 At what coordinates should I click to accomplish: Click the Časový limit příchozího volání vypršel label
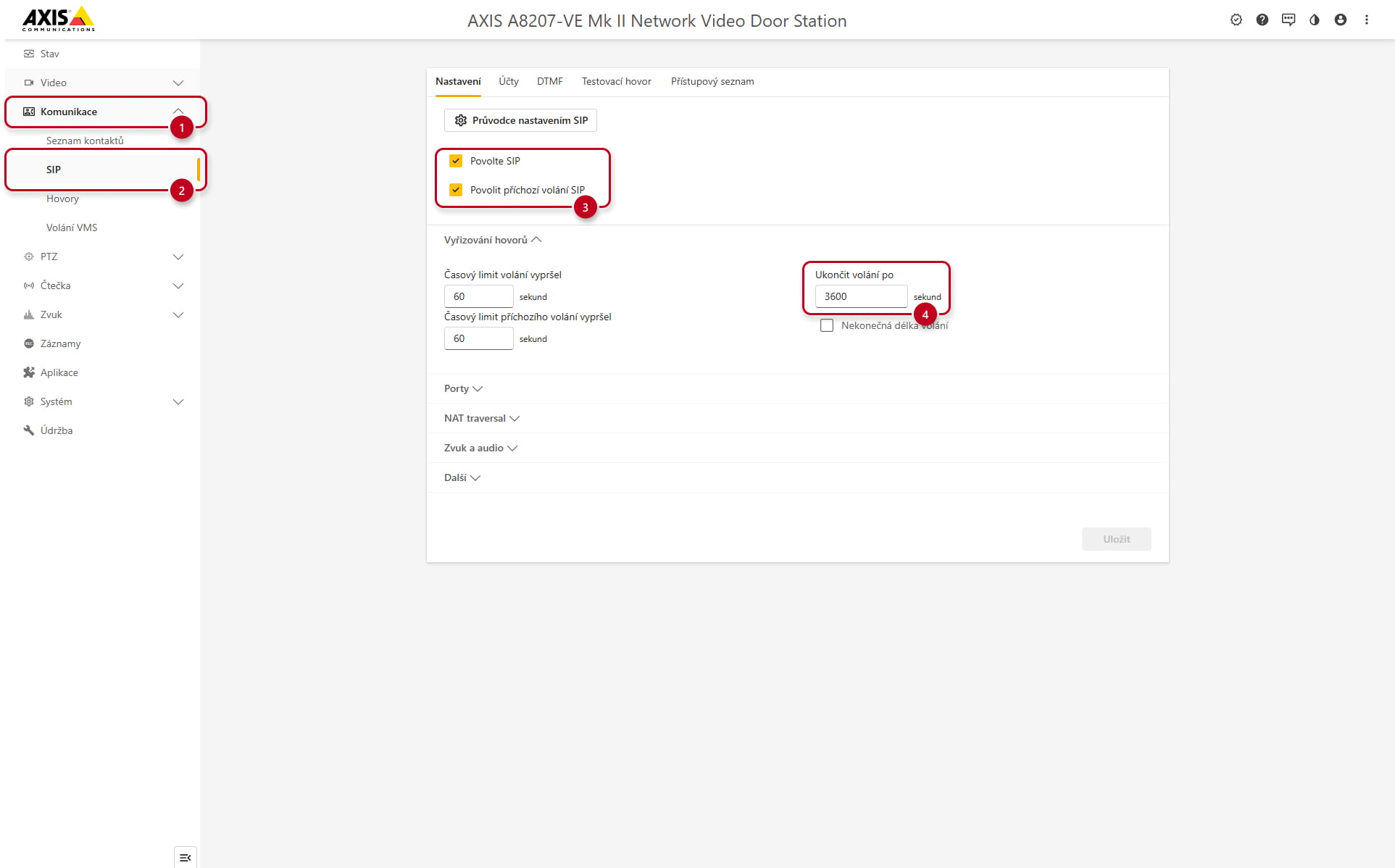tap(528, 317)
